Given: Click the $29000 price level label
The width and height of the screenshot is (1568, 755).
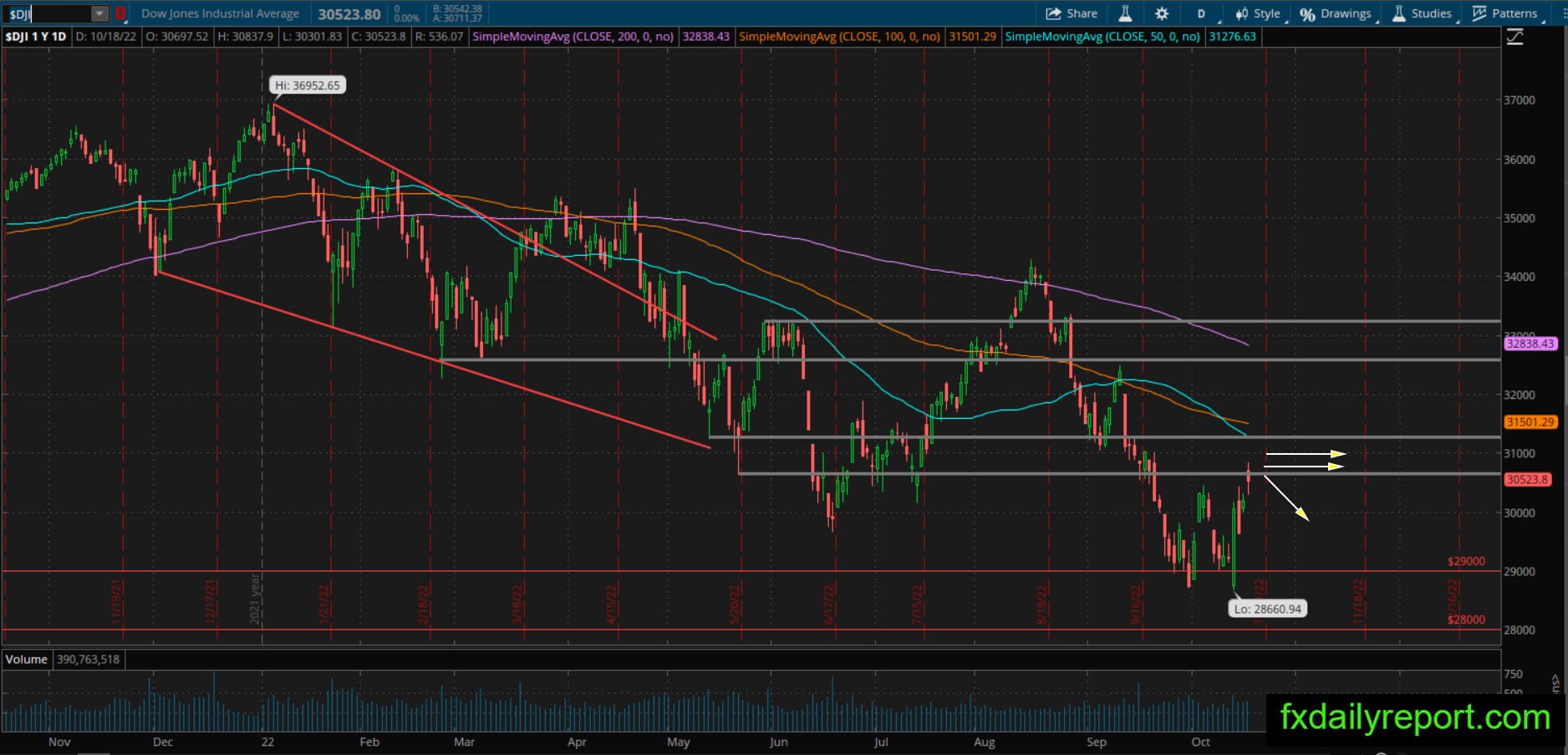Looking at the screenshot, I should point(1466,562).
